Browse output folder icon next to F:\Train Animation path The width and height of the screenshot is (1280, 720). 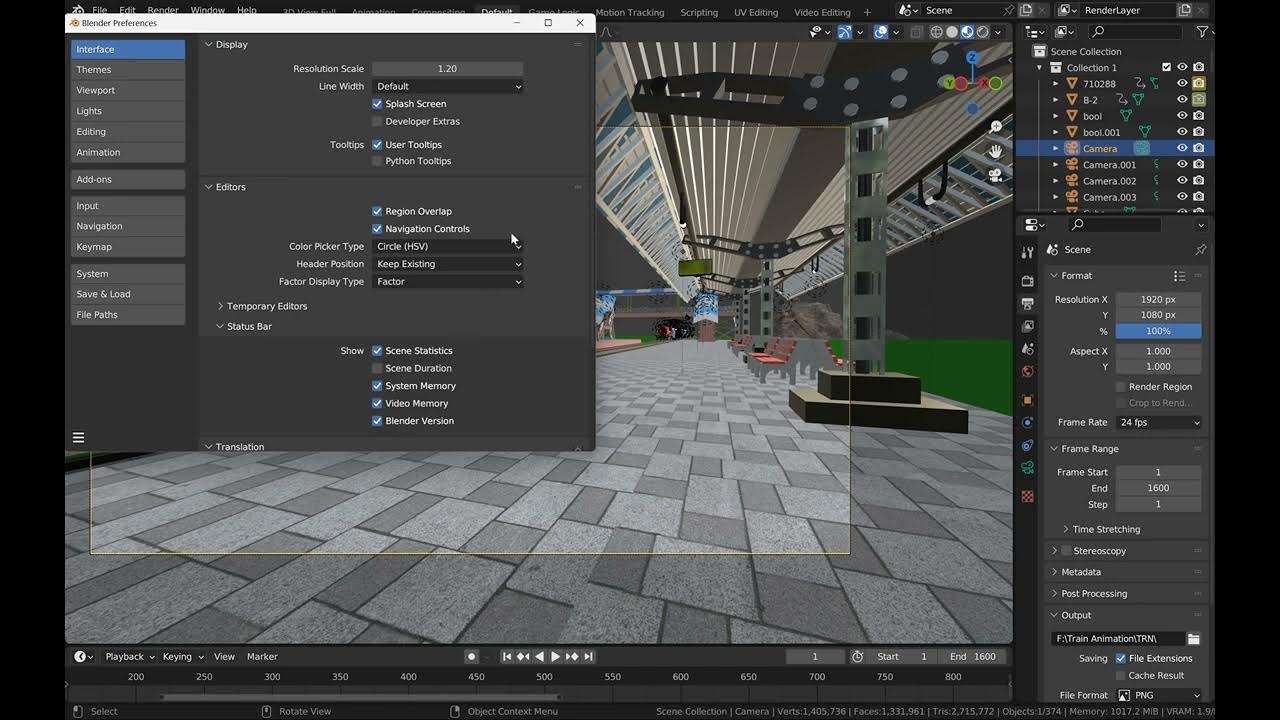pos(1193,638)
